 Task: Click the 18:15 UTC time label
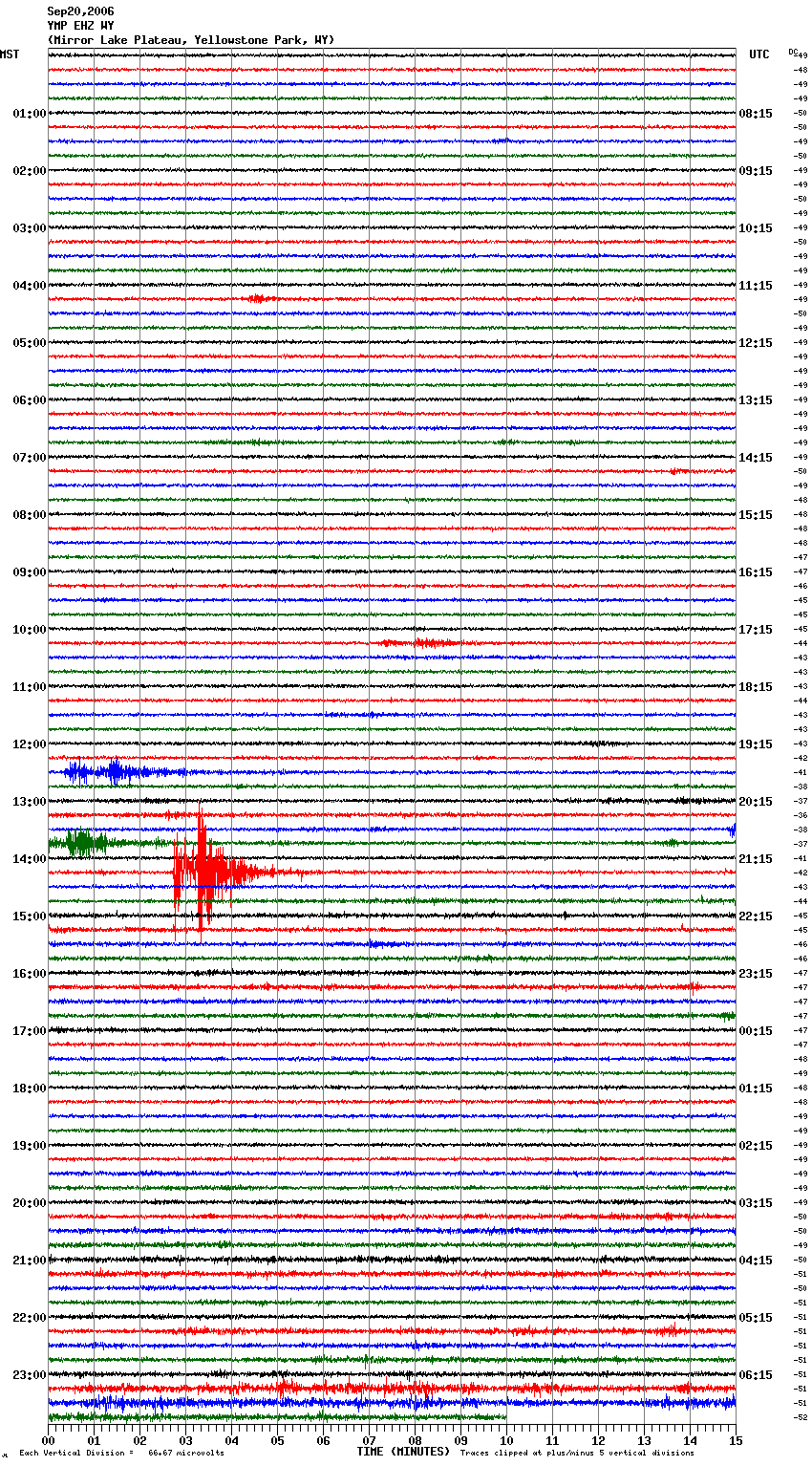click(x=756, y=687)
